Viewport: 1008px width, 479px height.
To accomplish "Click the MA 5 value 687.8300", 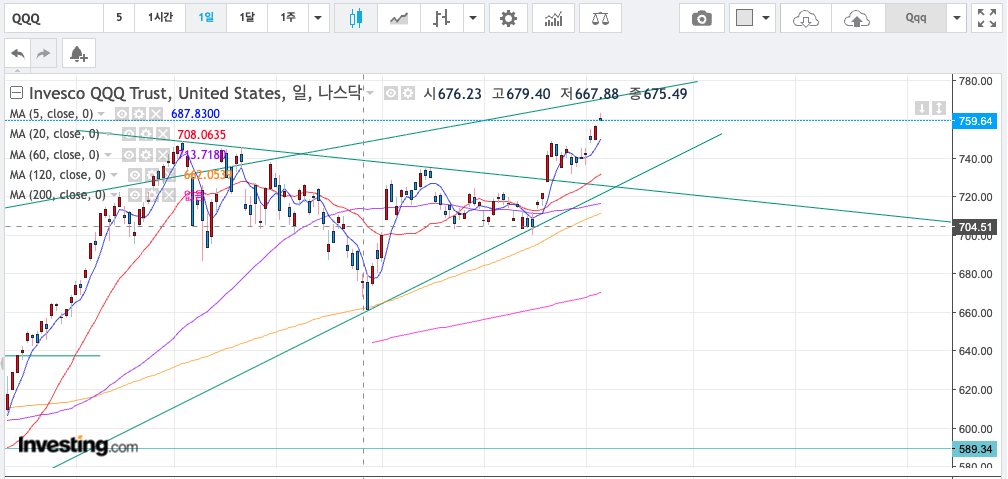I will pos(195,114).
